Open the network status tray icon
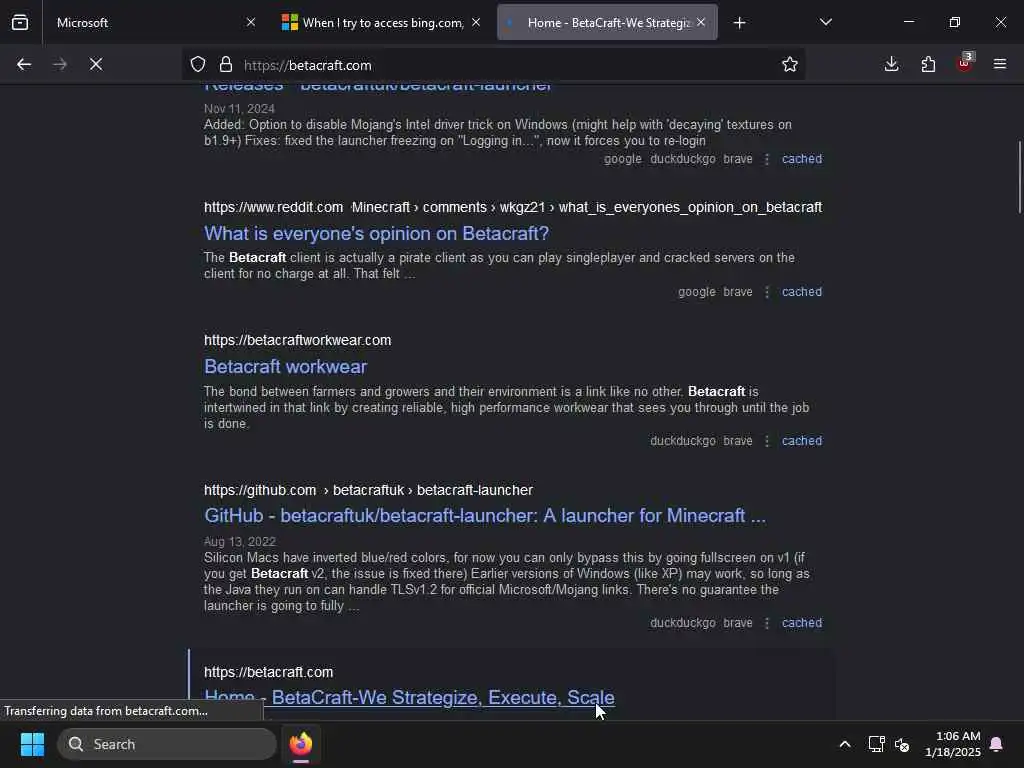Image resolution: width=1024 pixels, height=768 pixels. coord(876,744)
